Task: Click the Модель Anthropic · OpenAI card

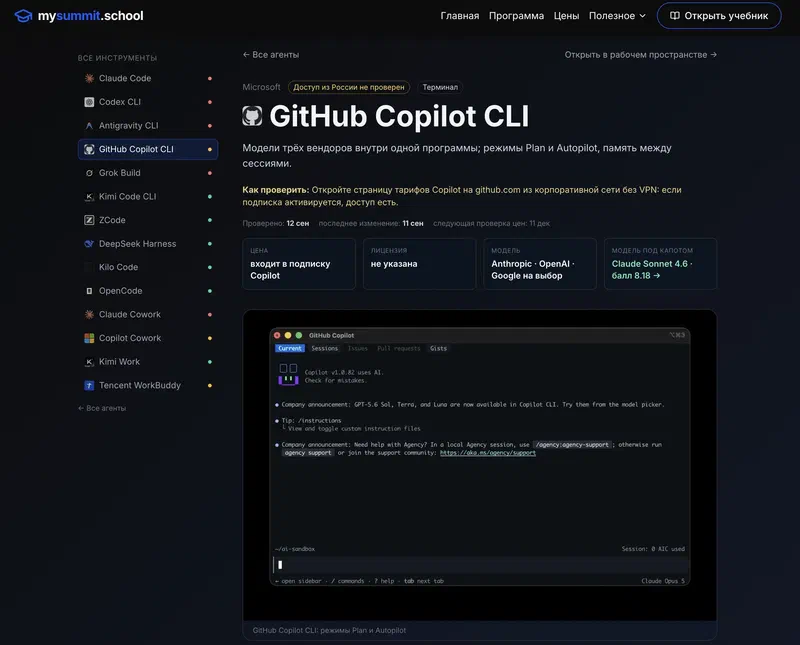Action: point(540,264)
